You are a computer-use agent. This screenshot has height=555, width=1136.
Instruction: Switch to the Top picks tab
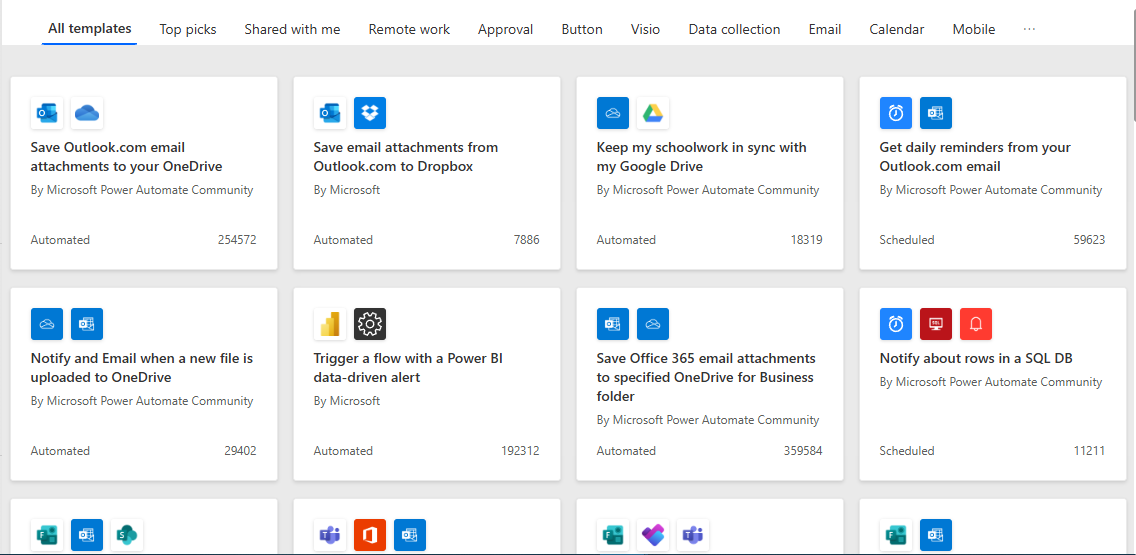pyautogui.click(x=188, y=30)
